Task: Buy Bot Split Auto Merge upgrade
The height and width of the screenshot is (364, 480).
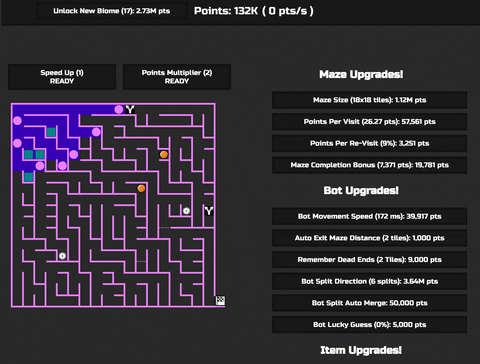Action: pyautogui.click(x=369, y=303)
